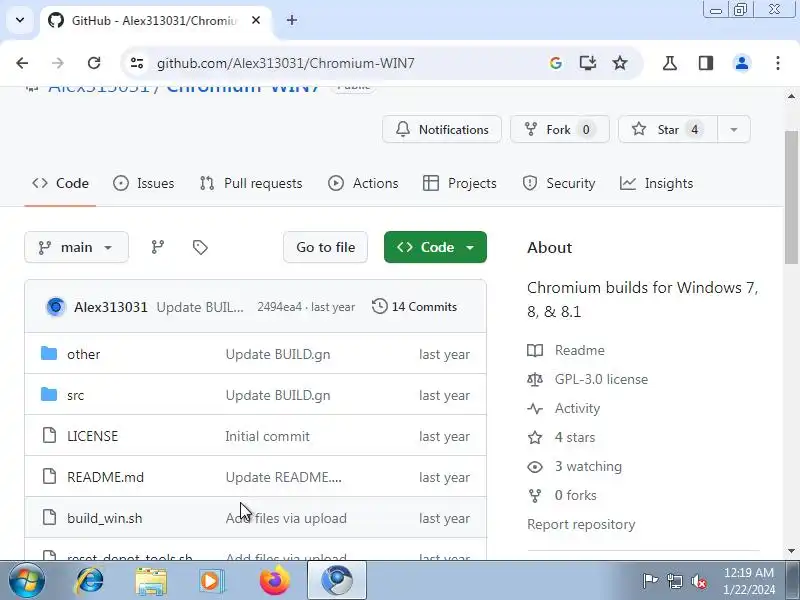View branches via the branch icon

(158, 247)
